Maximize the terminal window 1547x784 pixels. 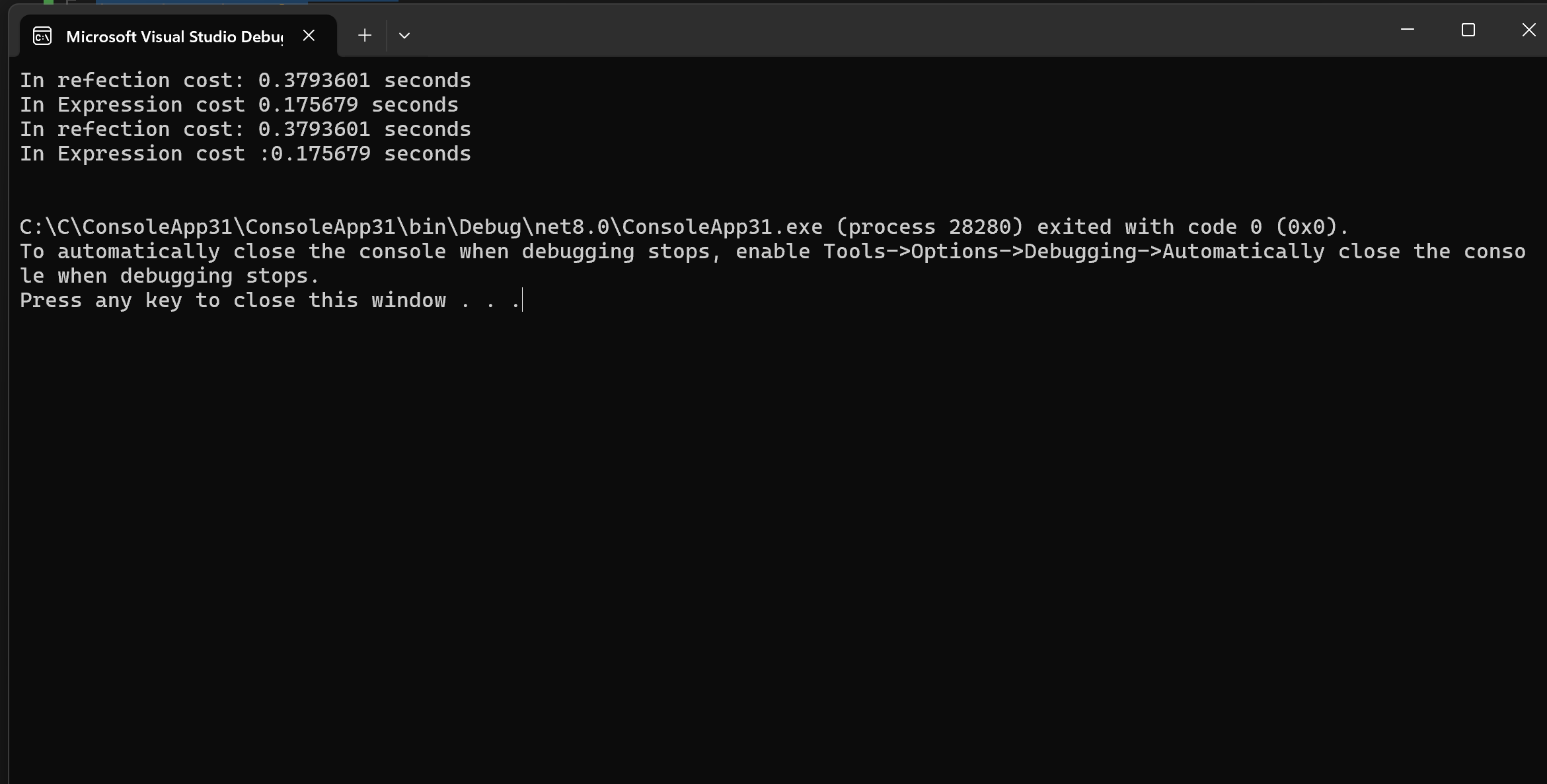1468,30
